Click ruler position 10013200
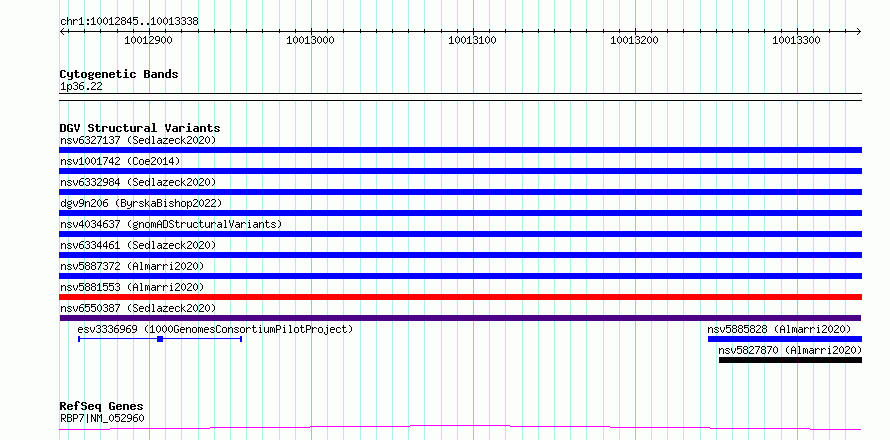890x440 pixels. point(634,40)
